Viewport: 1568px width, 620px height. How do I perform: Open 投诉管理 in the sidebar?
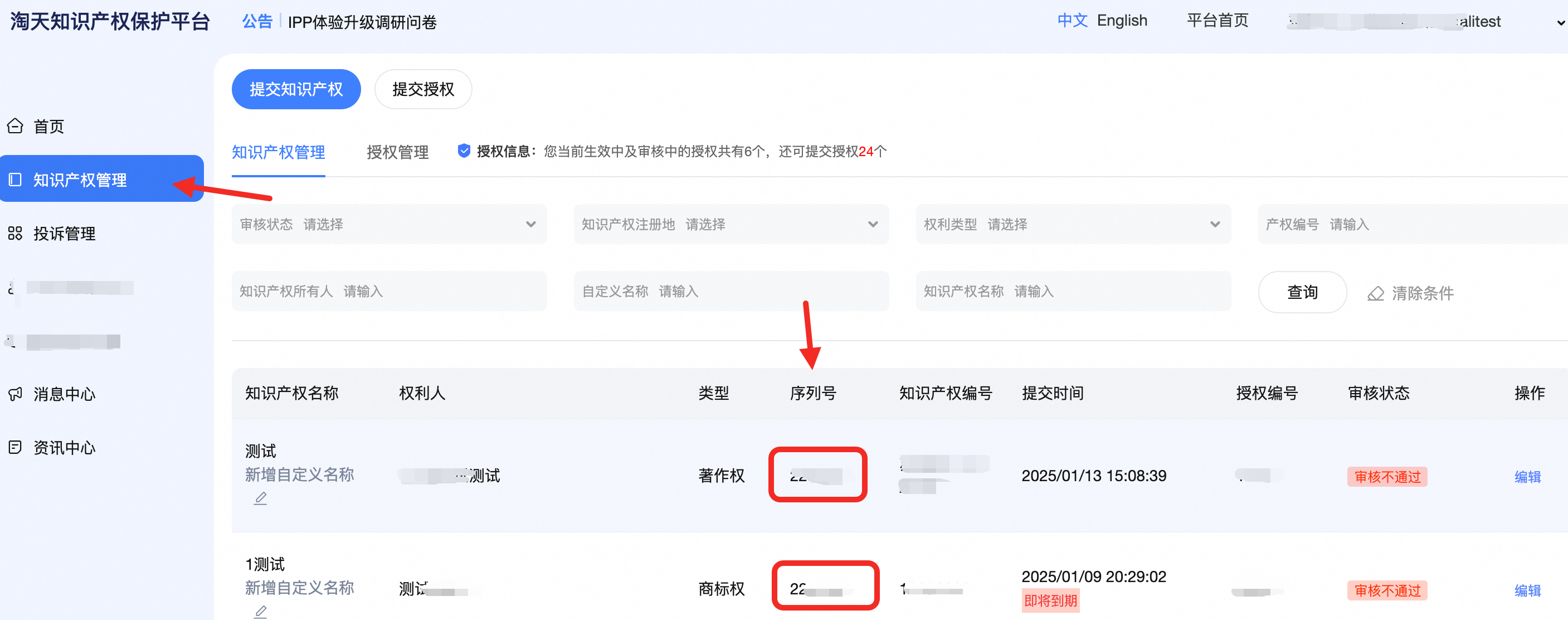pos(65,233)
